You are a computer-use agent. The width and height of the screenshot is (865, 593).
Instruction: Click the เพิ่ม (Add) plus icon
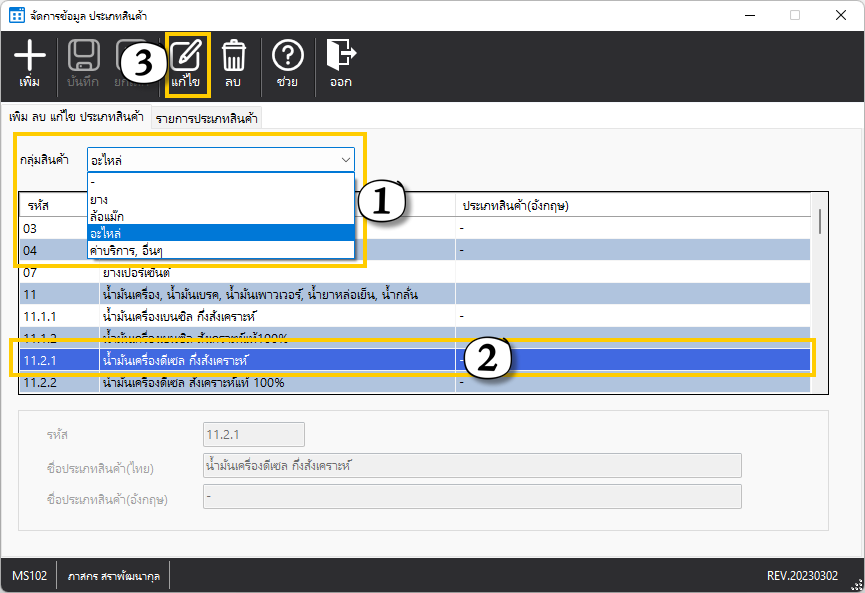pos(30,57)
